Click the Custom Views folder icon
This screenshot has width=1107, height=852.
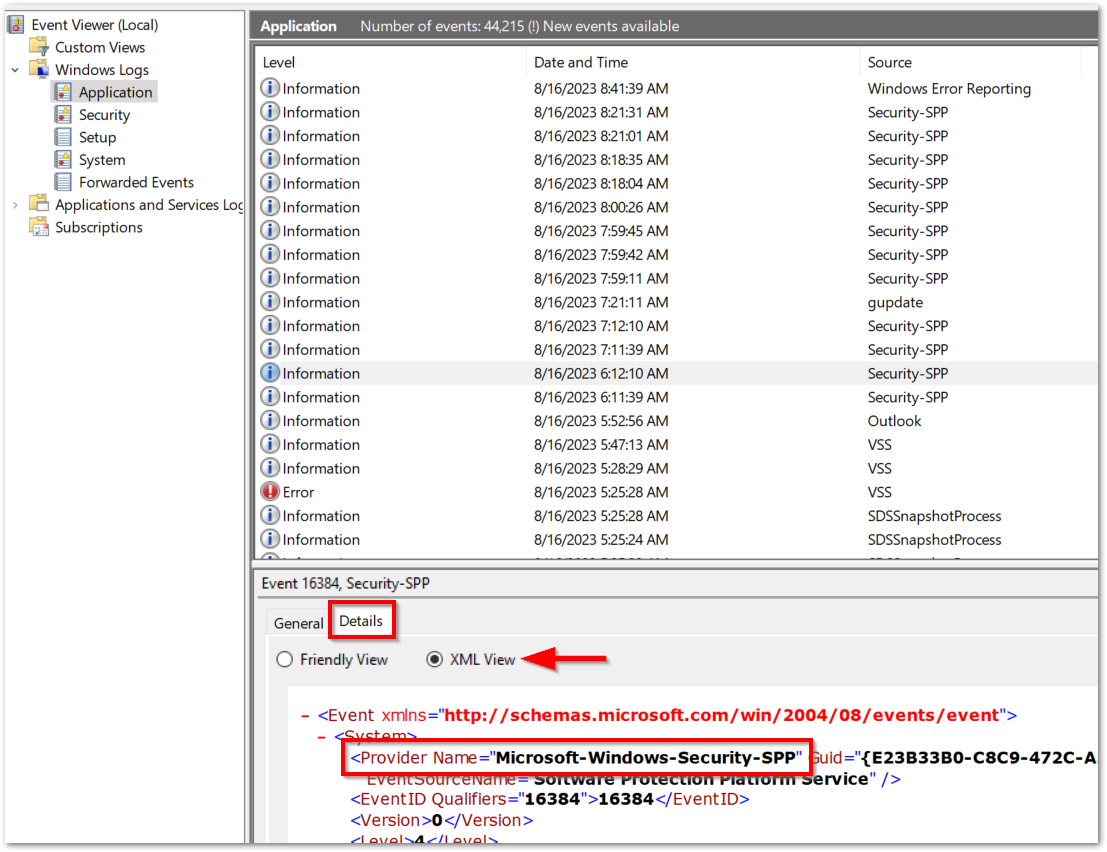point(38,47)
